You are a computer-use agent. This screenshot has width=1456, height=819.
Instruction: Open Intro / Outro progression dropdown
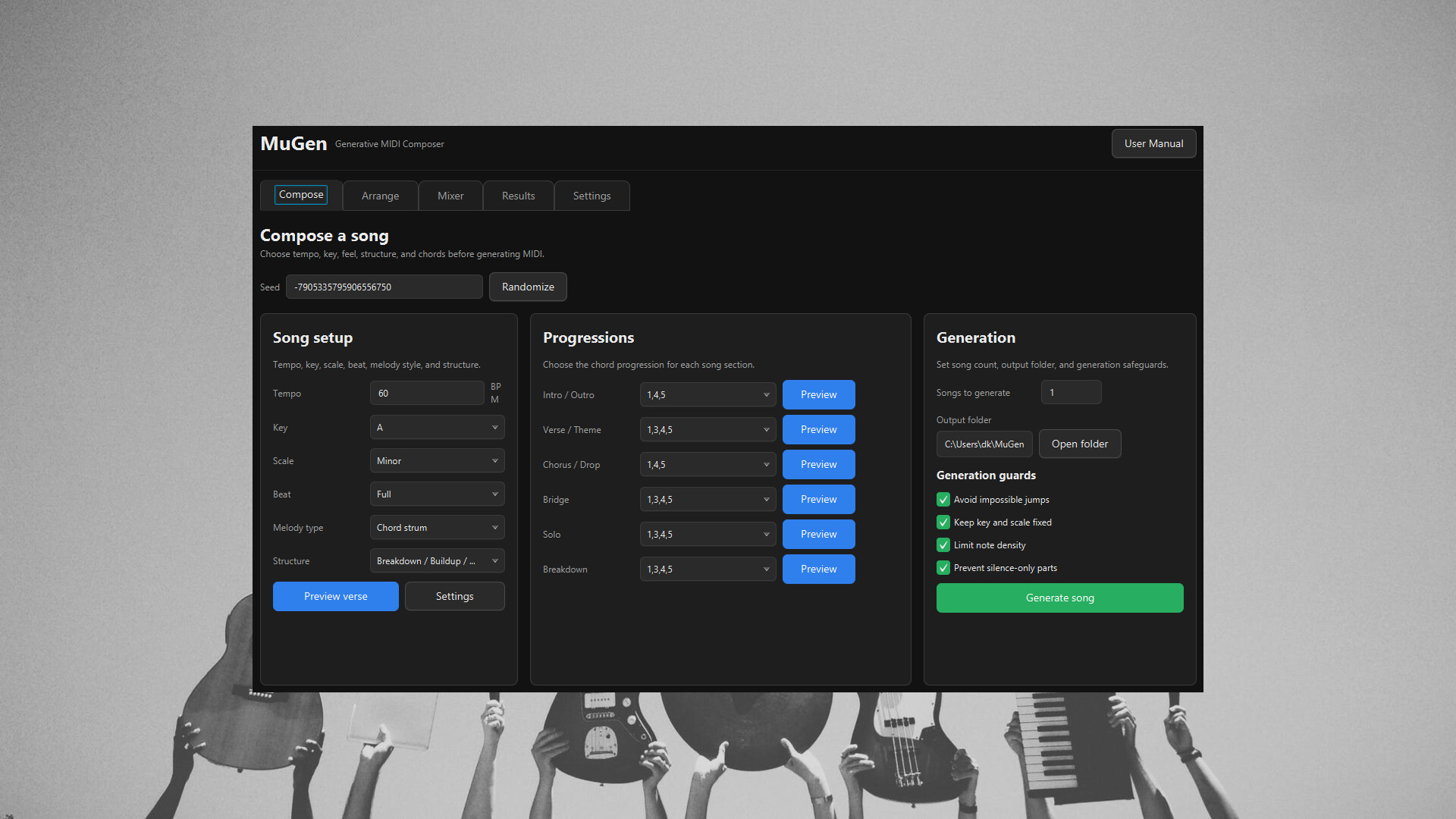click(708, 395)
